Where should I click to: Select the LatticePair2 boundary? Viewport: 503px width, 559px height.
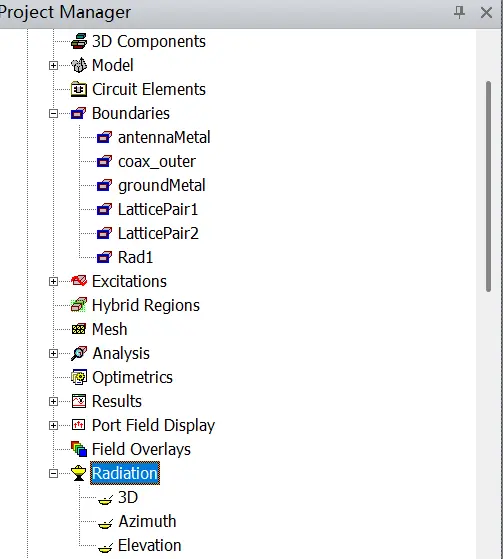(x=158, y=233)
